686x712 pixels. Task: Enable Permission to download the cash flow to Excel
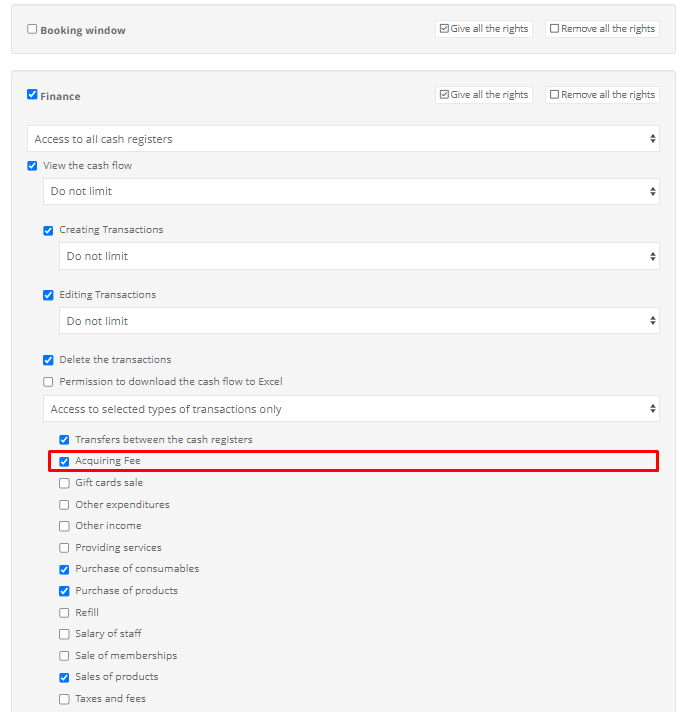pyautogui.click(x=48, y=382)
